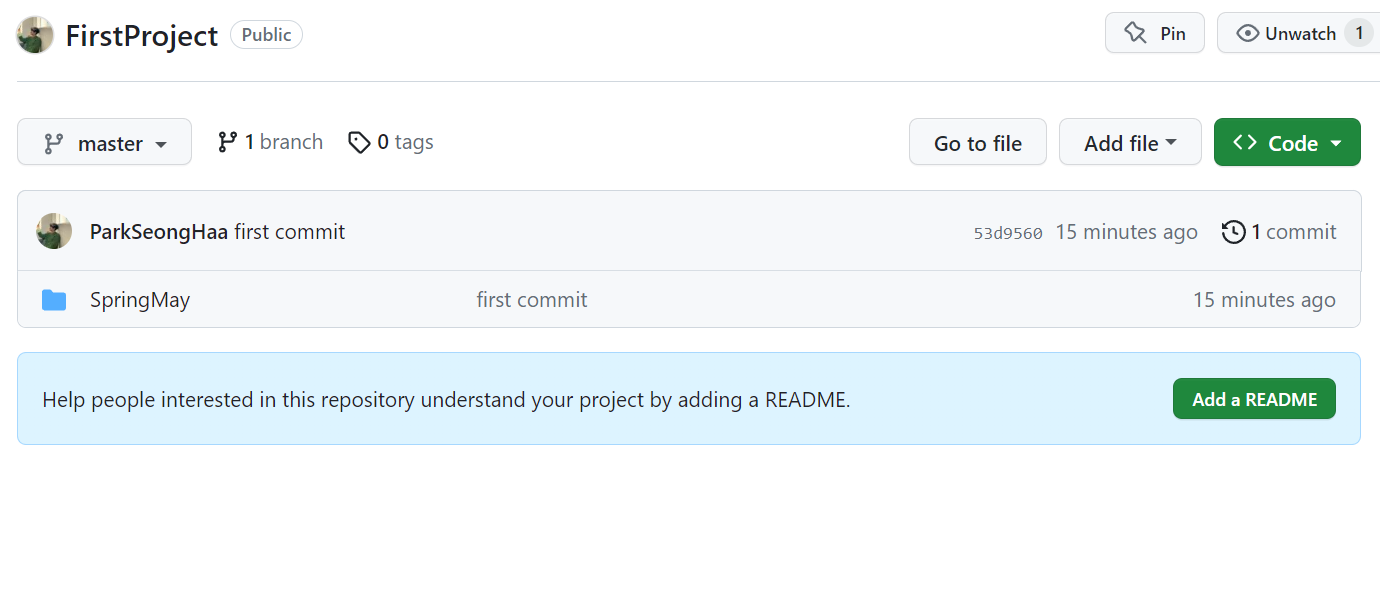Open the FirstProject repository title link
This screenshot has height=592, width=1380.
point(141,35)
